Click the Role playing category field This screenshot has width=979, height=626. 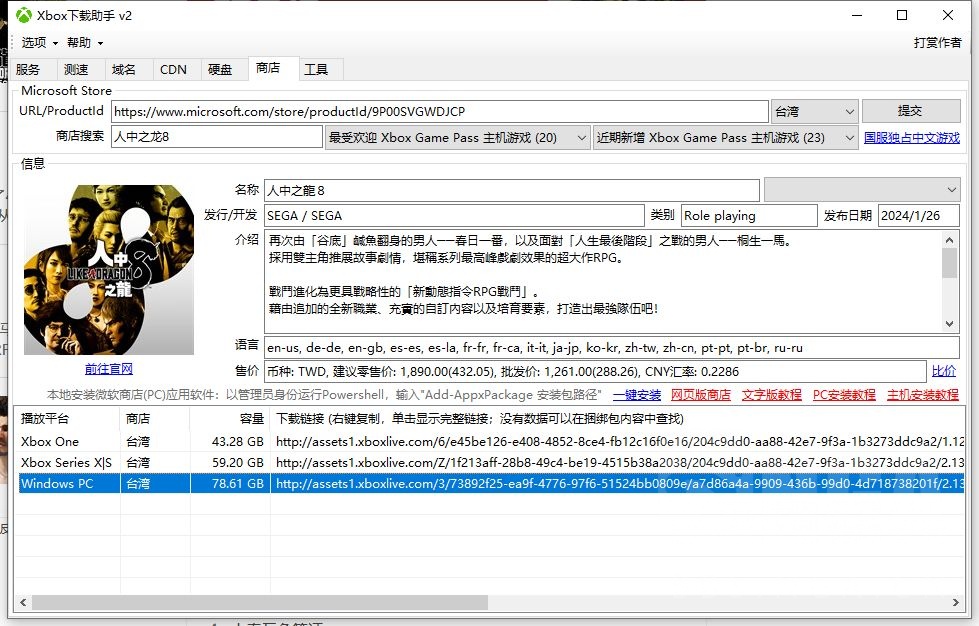pyautogui.click(x=749, y=215)
